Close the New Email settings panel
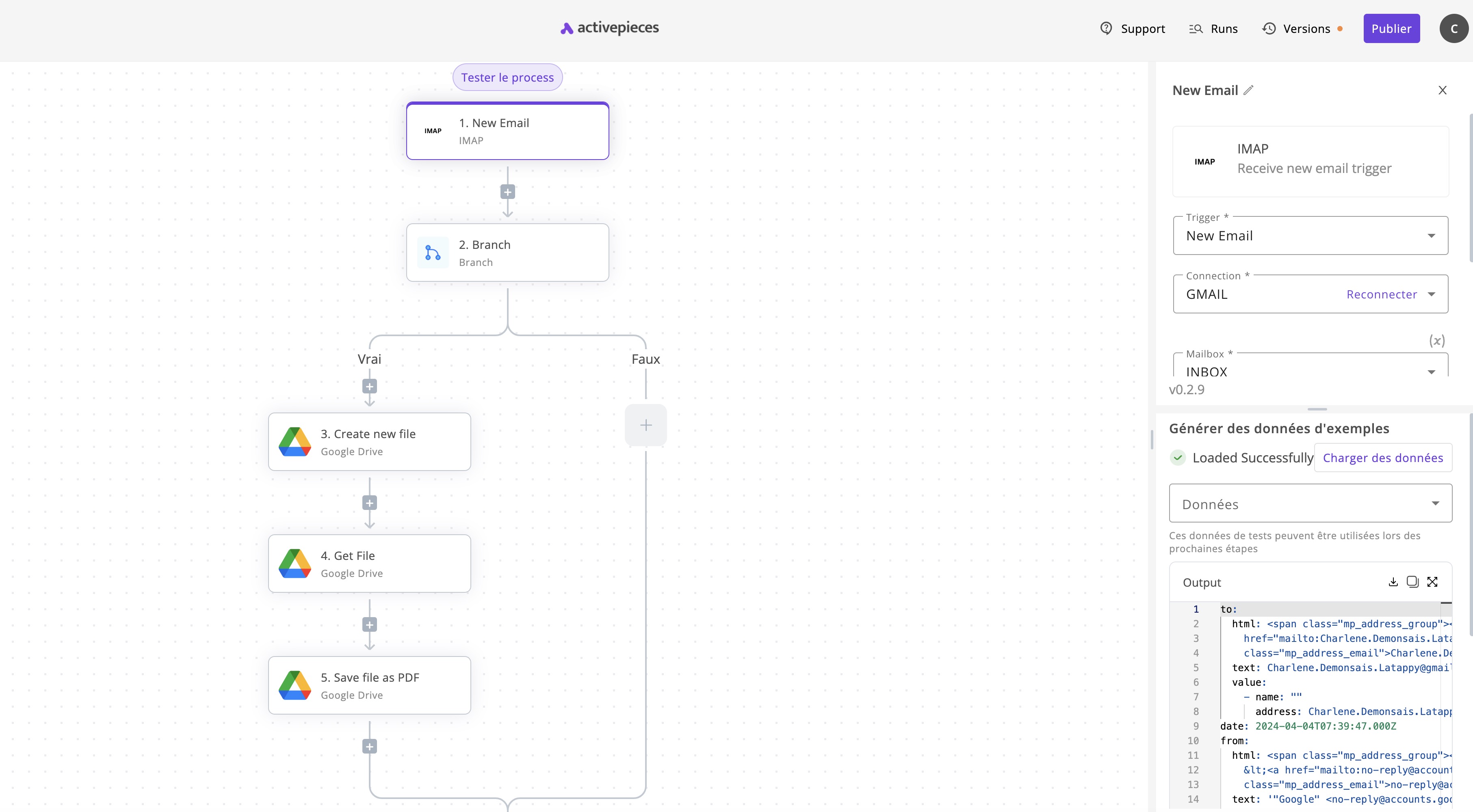Viewport: 1473px width, 812px height. (1442, 90)
